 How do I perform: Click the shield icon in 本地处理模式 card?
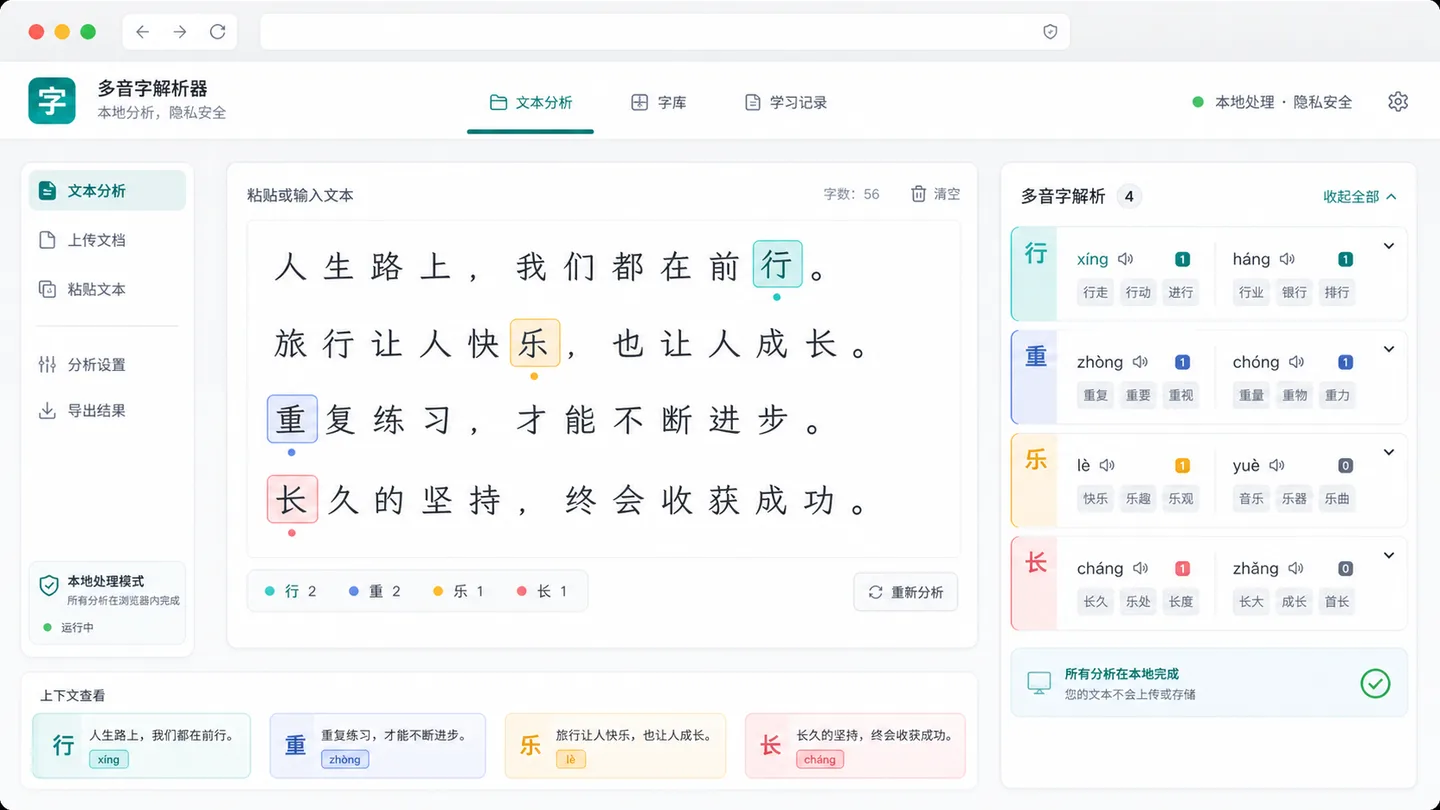(49, 586)
